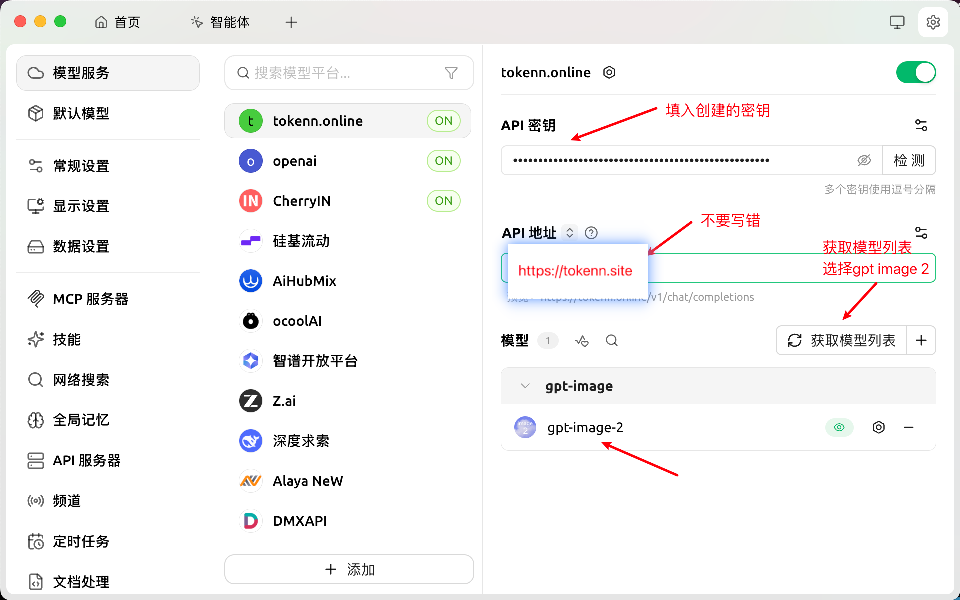Add model manually with plus button
Image resolution: width=960 pixels, height=600 pixels.
[x=921, y=340]
